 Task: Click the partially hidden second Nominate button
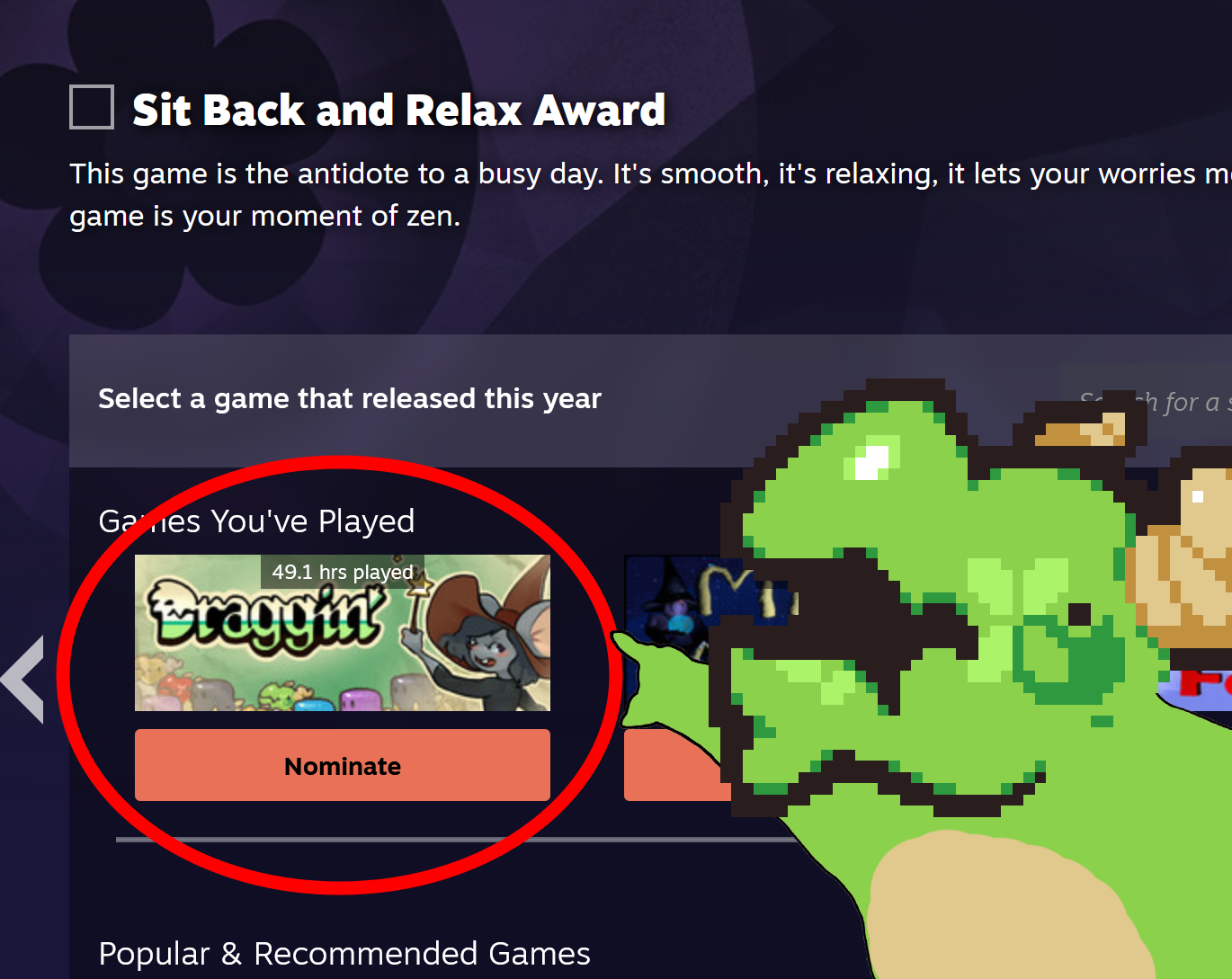pos(674,765)
